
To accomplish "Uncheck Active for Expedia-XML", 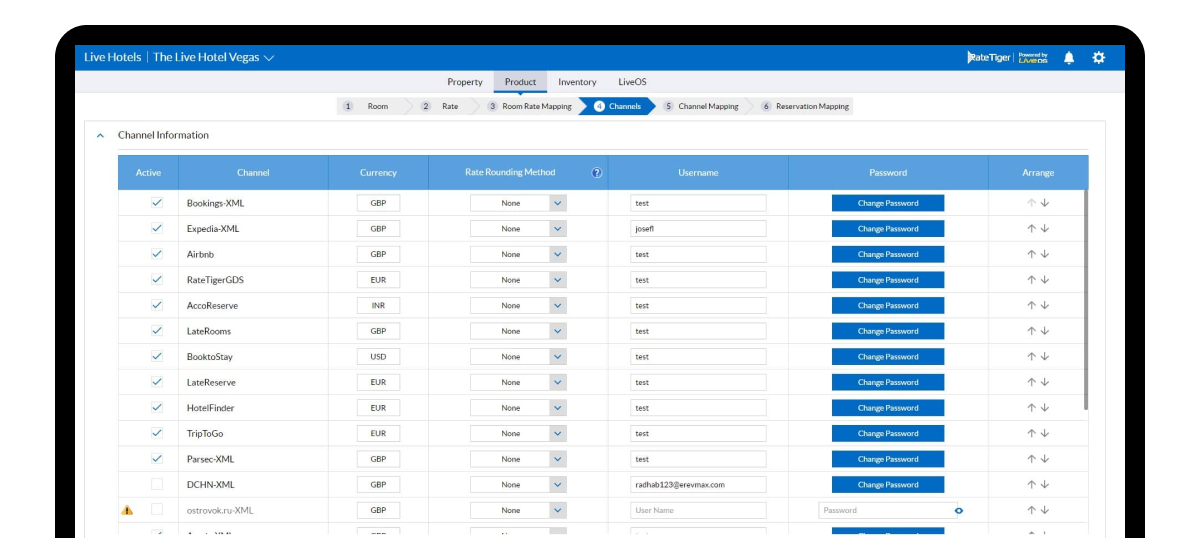I will (x=157, y=229).
